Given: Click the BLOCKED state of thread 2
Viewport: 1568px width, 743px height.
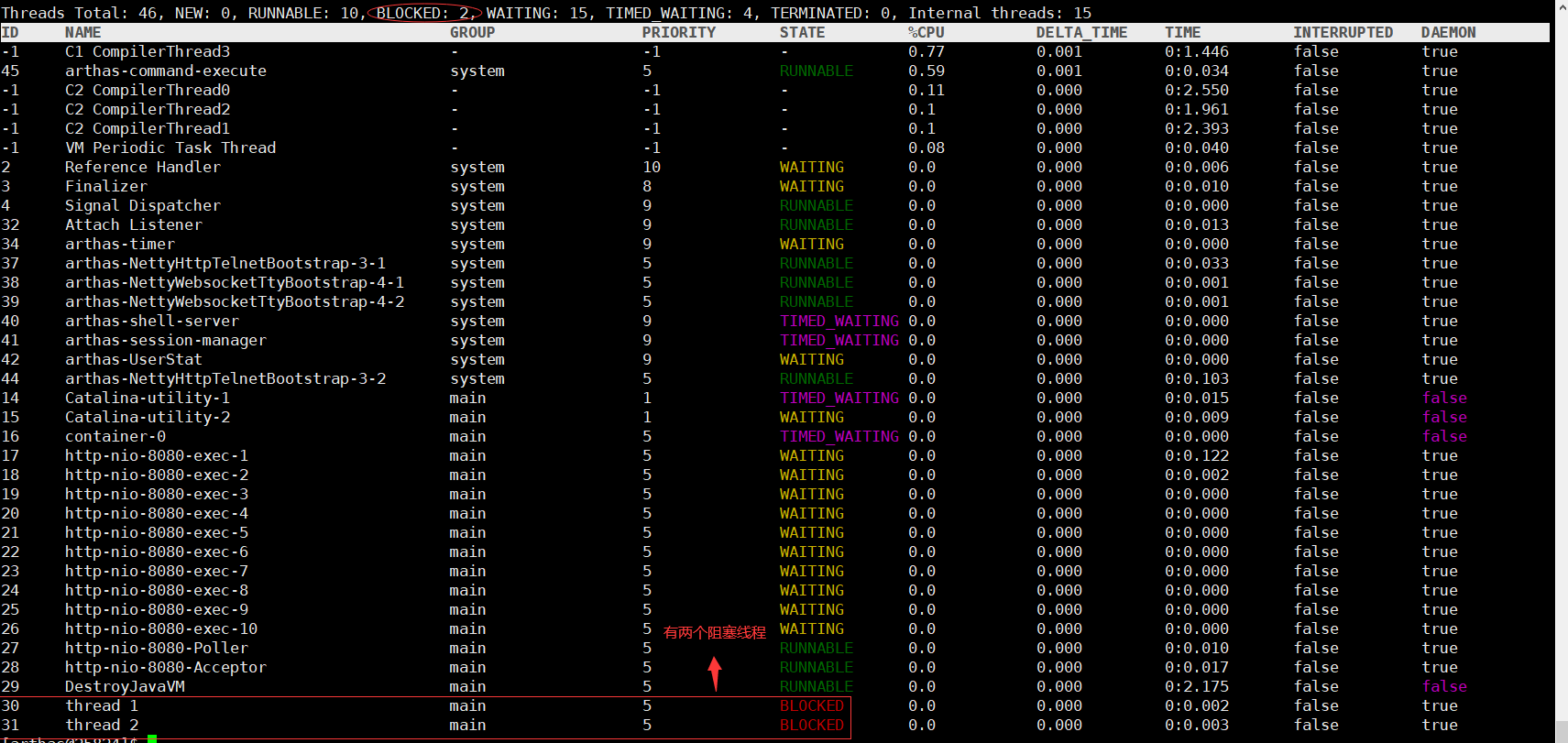Looking at the screenshot, I should (812, 725).
